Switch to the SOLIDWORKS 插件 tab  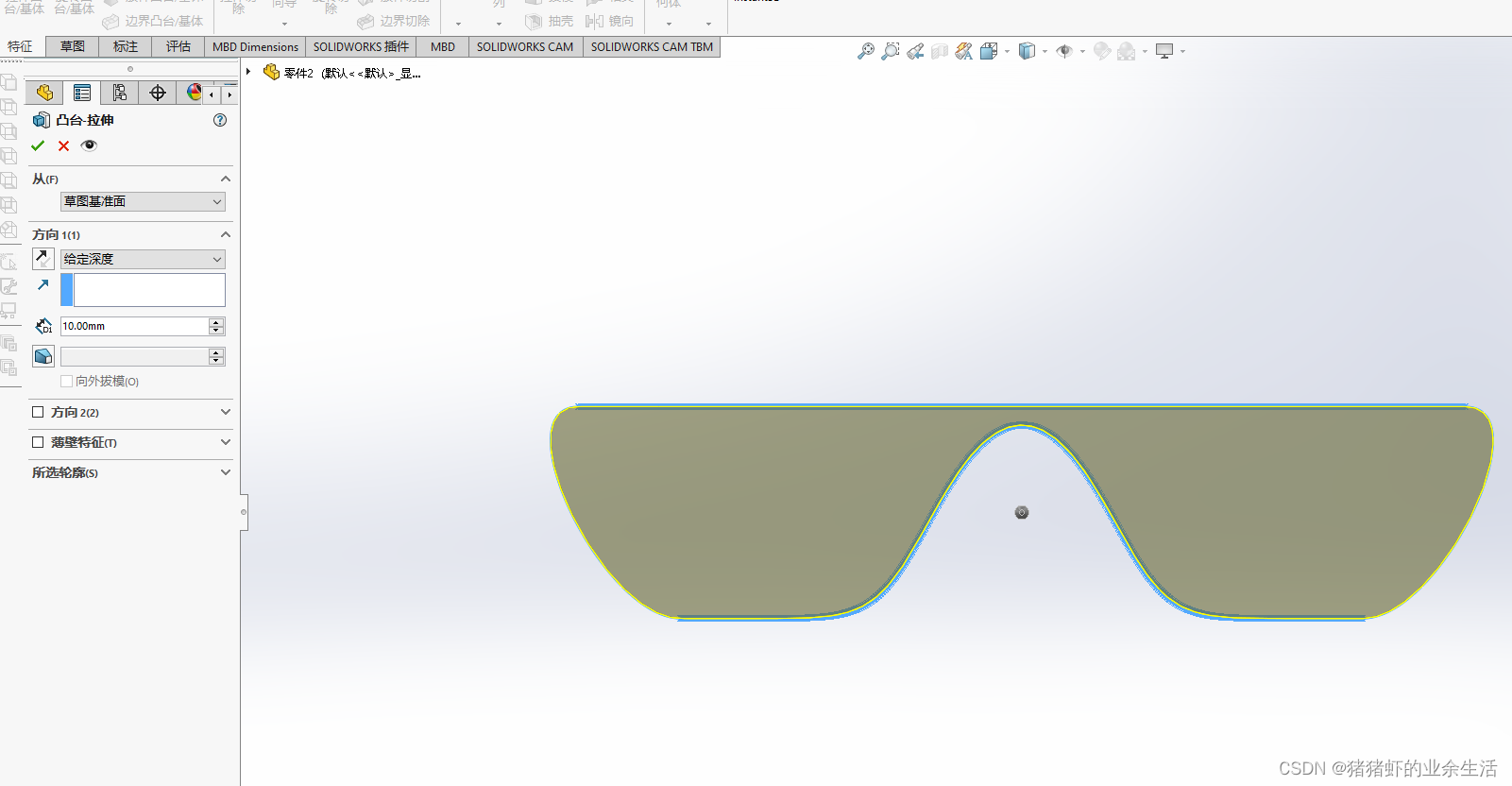361,46
